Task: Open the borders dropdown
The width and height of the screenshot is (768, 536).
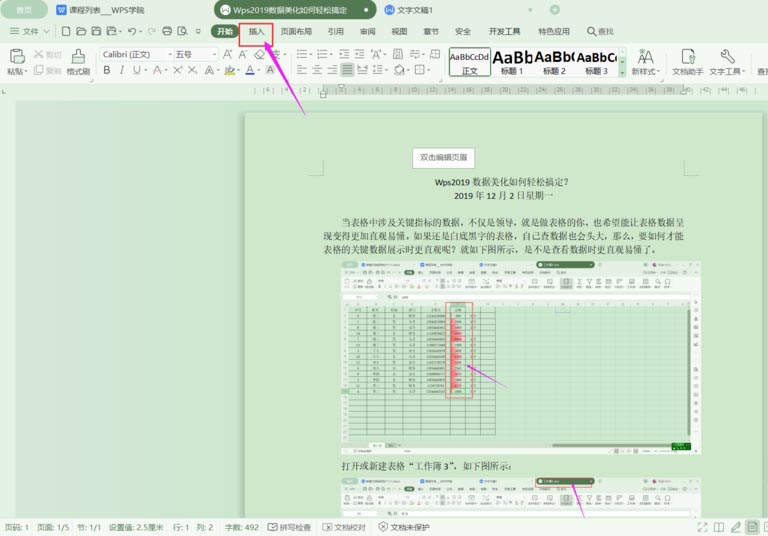Action: point(428,70)
